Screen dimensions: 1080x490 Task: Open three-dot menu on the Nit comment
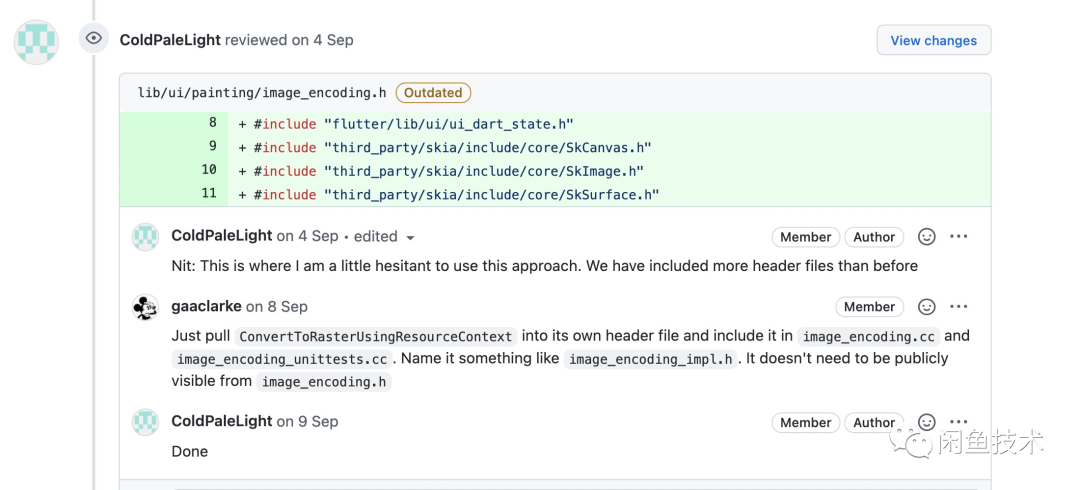click(x=959, y=237)
